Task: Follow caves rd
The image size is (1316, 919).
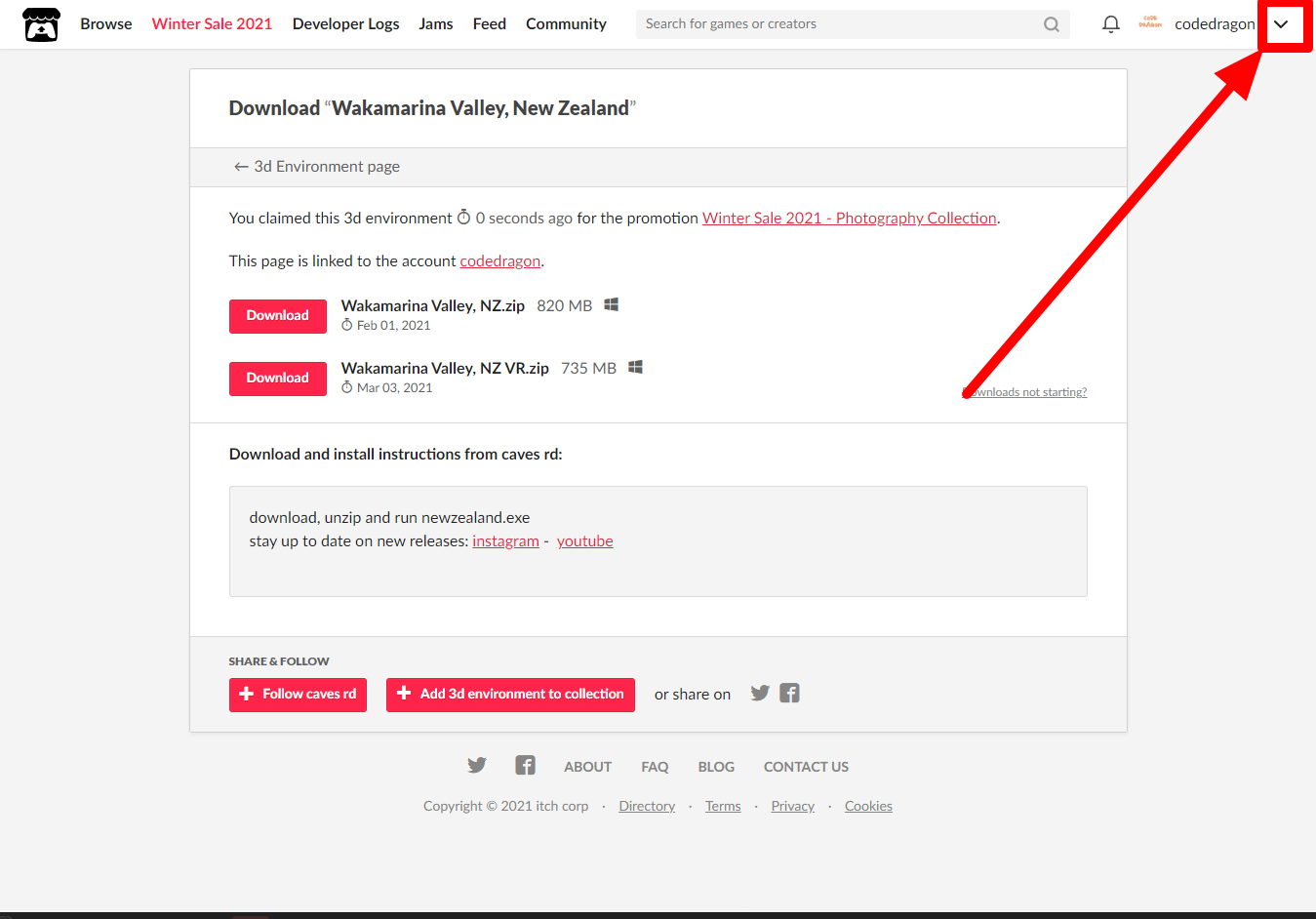Action: click(298, 695)
